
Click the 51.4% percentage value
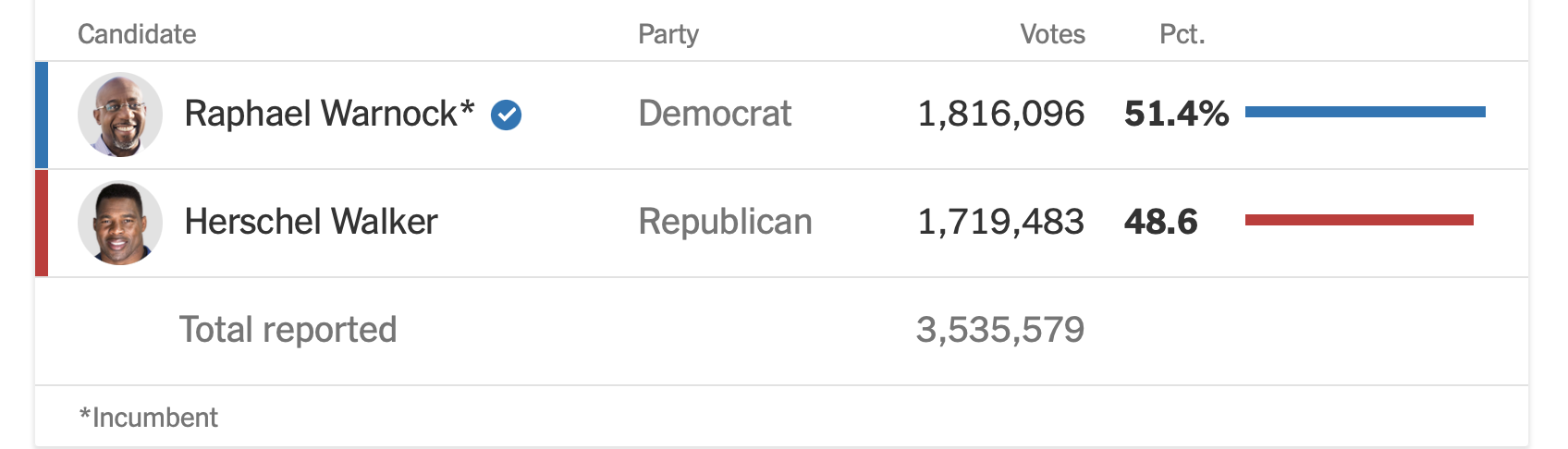point(1176,115)
